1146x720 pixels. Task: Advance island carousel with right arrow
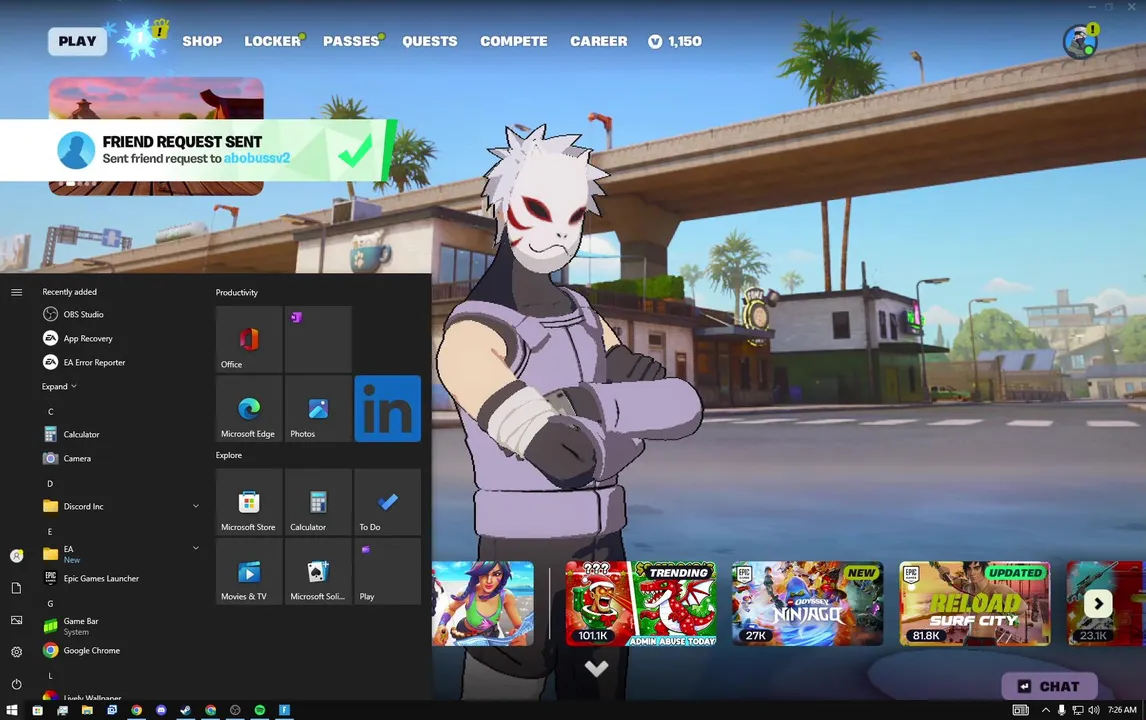pyautogui.click(x=1098, y=604)
